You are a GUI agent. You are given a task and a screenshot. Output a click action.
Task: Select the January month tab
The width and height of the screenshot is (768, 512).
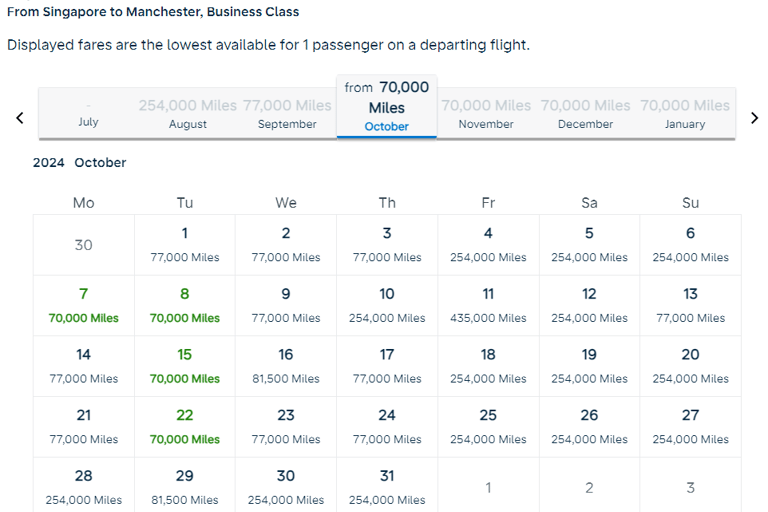tap(685, 113)
